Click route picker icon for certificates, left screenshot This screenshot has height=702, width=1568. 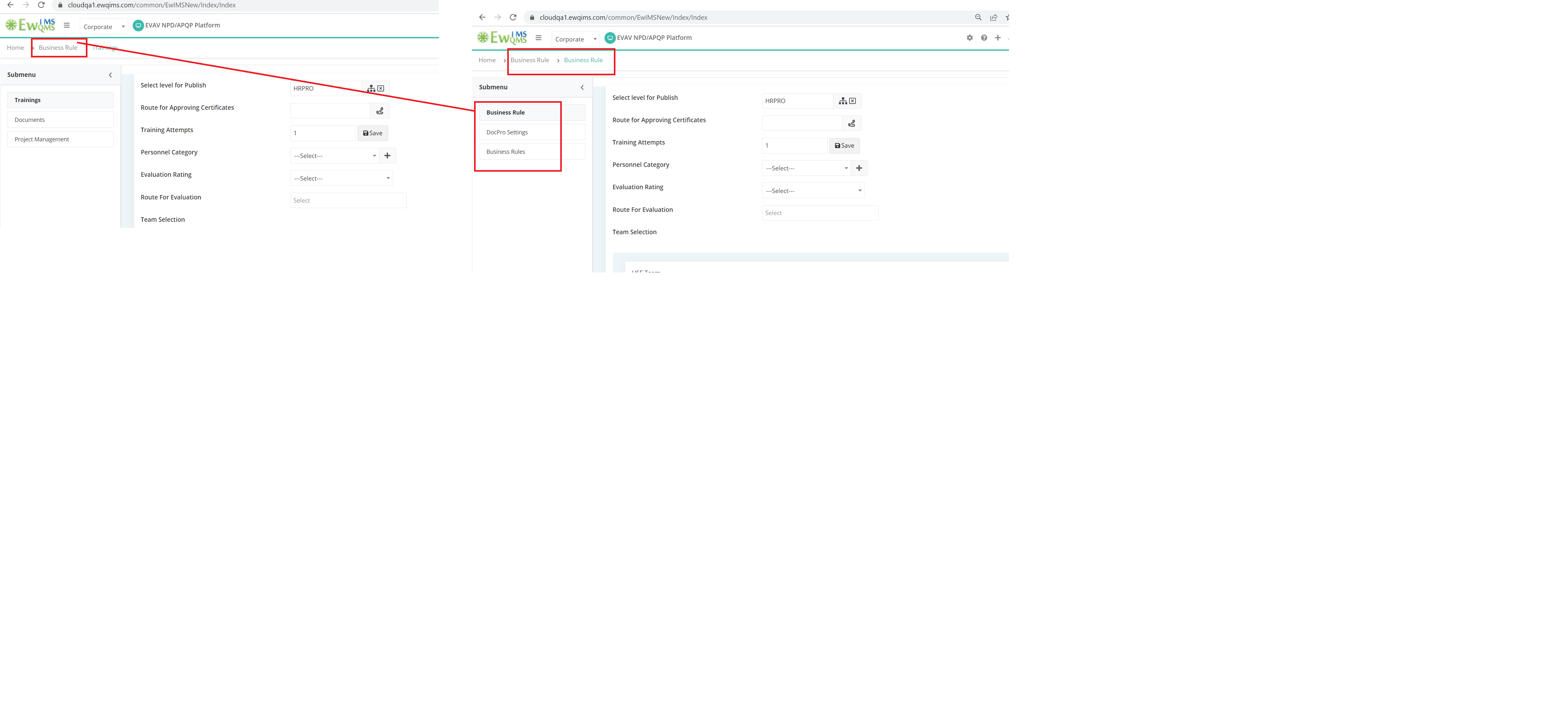click(380, 111)
